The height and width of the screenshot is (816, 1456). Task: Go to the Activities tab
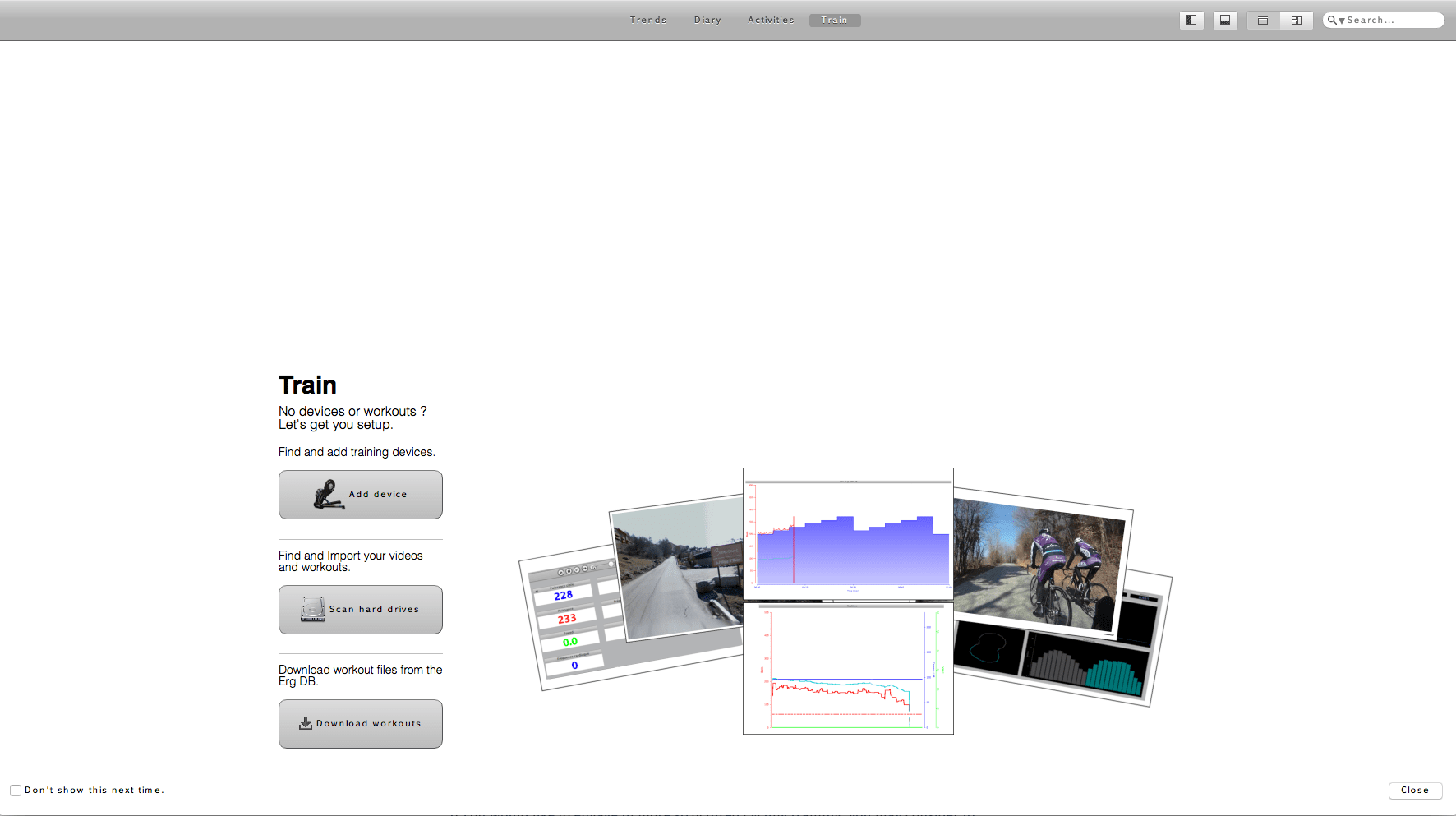point(771,21)
